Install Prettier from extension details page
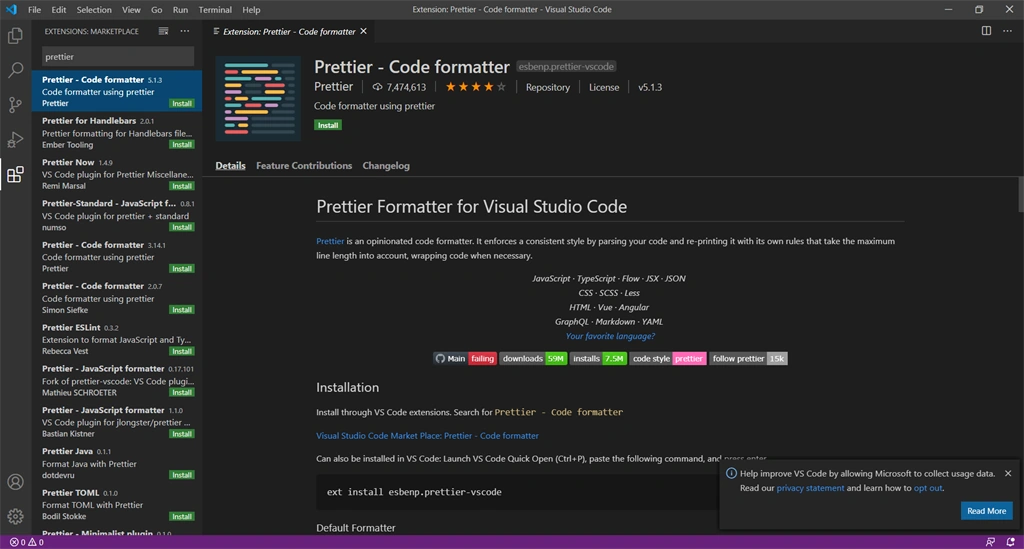 (328, 125)
